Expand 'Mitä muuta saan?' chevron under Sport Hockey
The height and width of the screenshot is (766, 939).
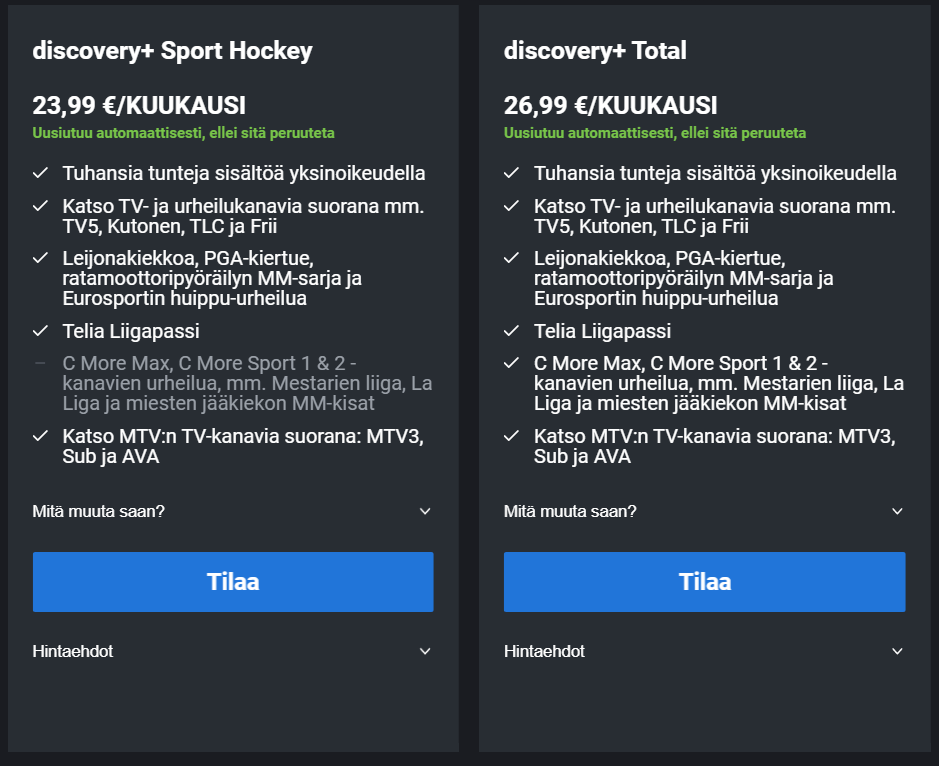tap(425, 511)
